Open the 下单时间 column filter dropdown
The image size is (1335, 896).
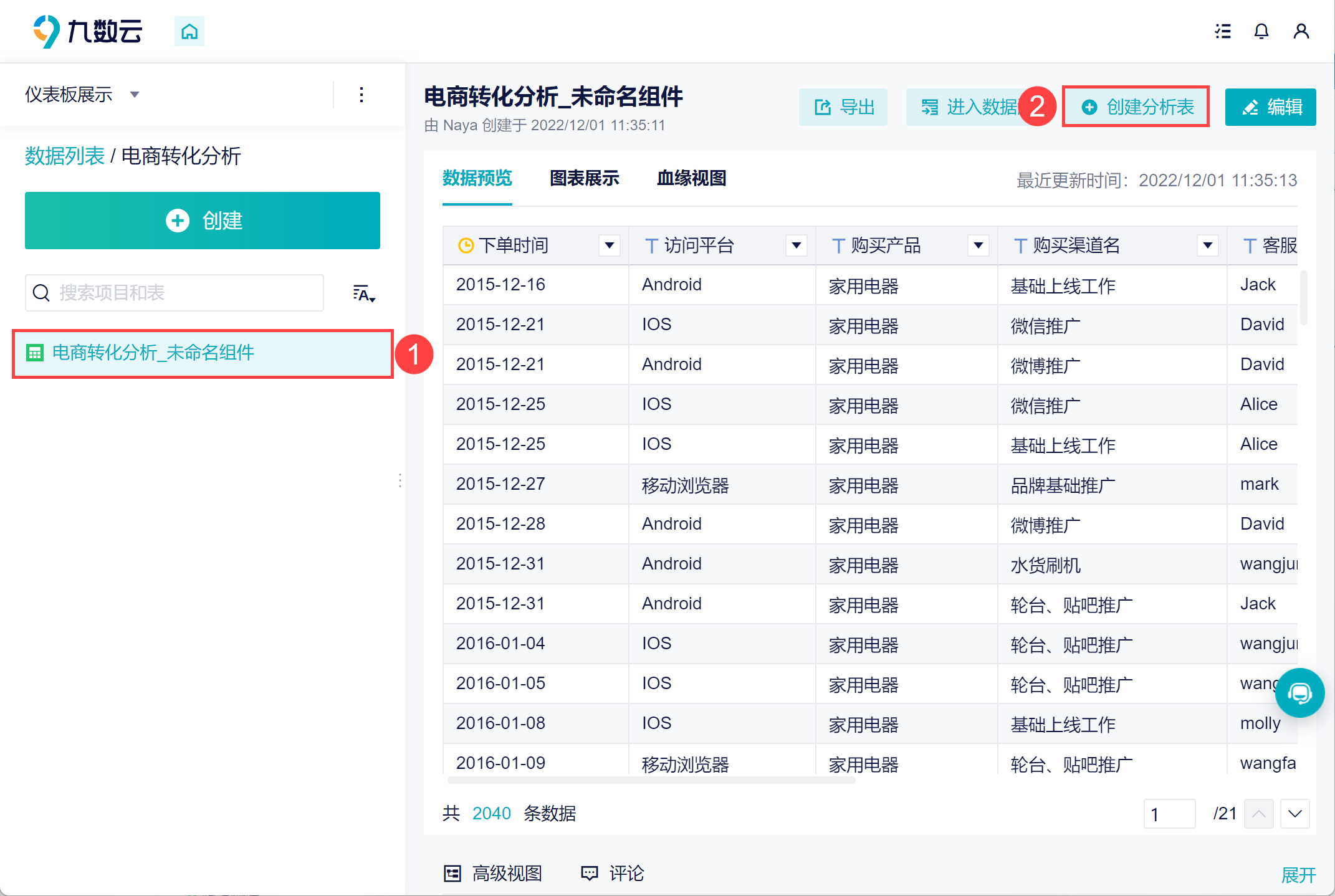pos(610,245)
